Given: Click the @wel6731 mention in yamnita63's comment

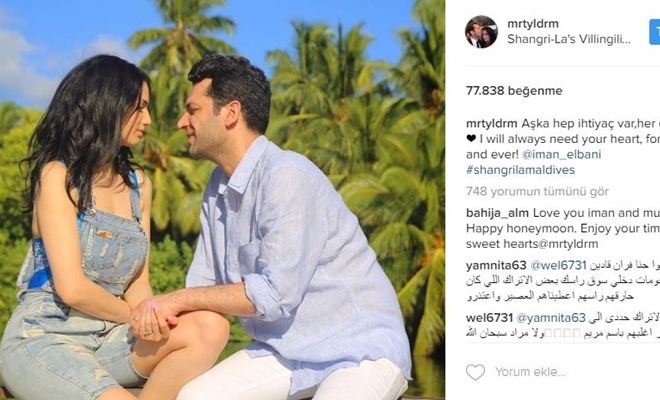Looking at the screenshot, I should (558, 265).
